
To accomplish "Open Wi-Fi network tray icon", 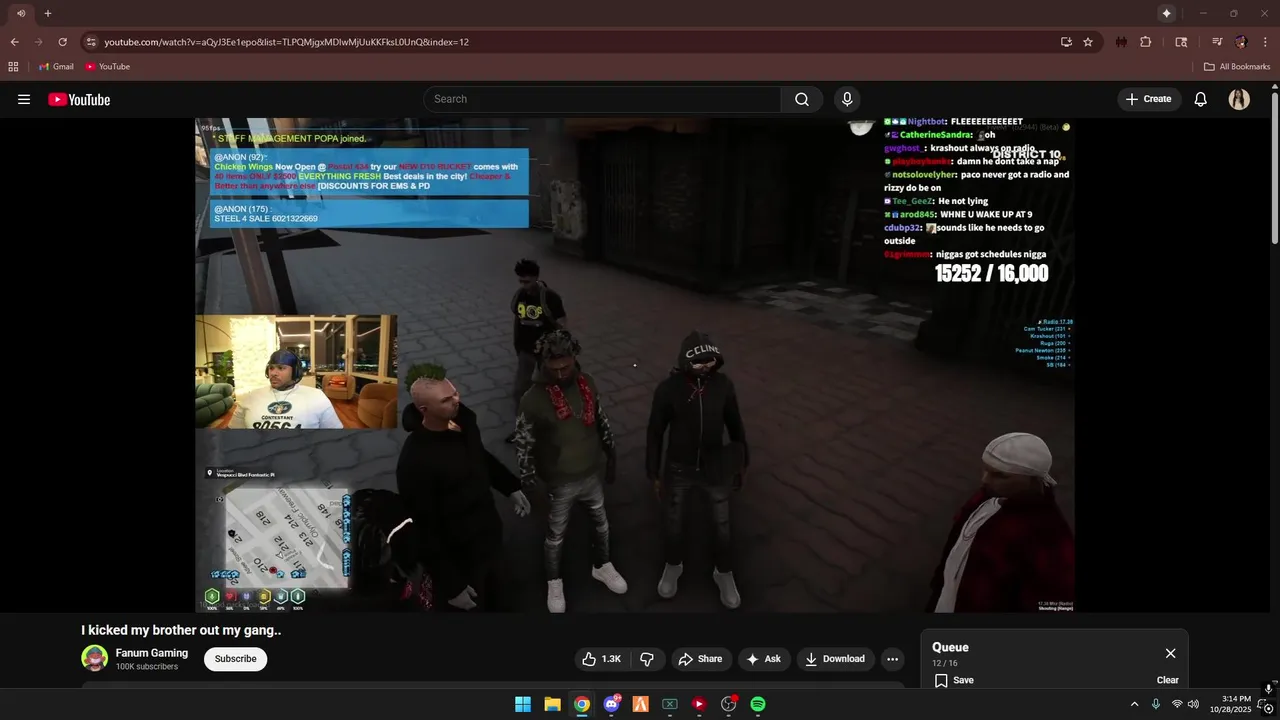I will click(x=1177, y=704).
